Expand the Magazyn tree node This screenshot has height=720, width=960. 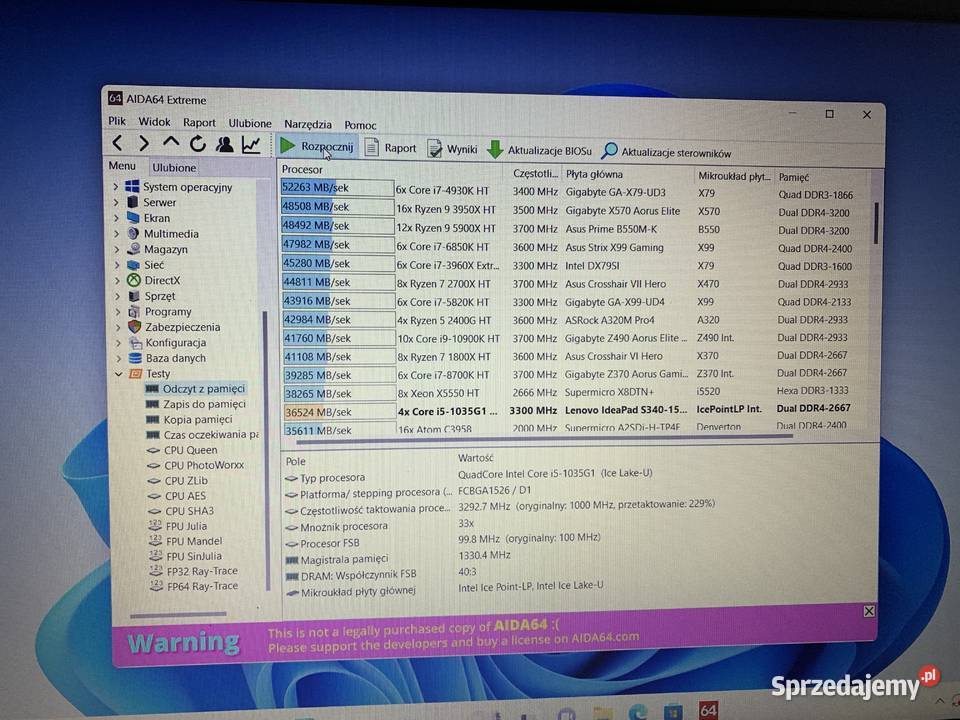(x=117, y=249)
